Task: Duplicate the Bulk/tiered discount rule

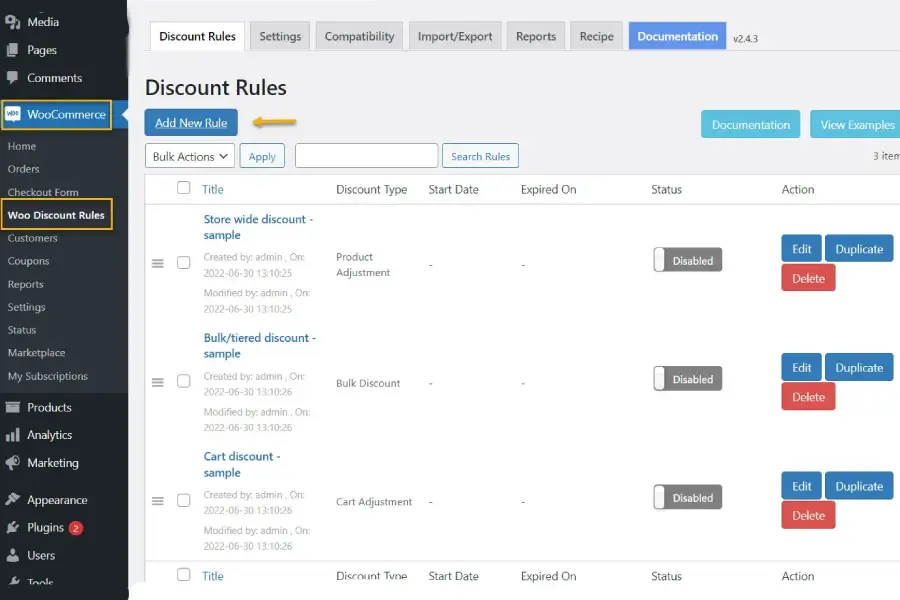Action: [859, 367]
